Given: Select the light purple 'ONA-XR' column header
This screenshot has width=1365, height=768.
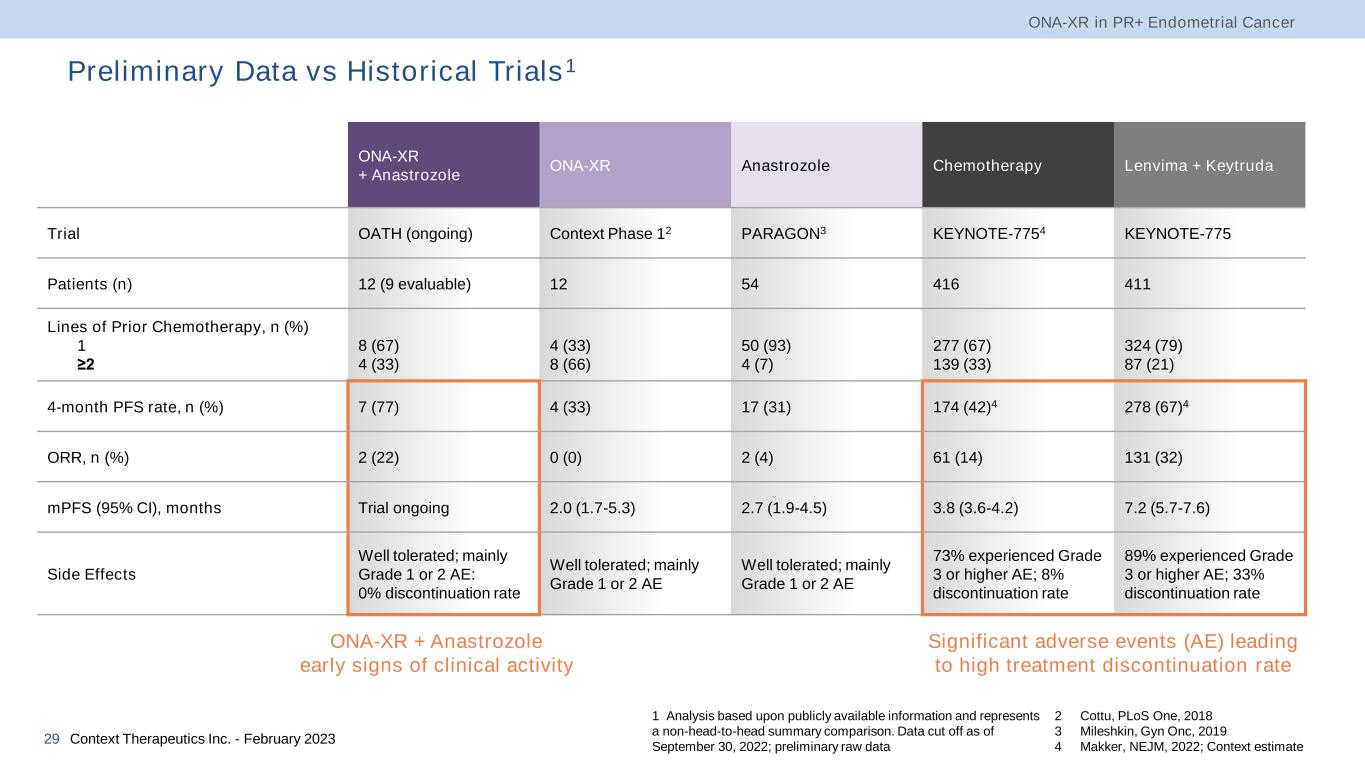Looking at the screenshot, I should [635, 165].
